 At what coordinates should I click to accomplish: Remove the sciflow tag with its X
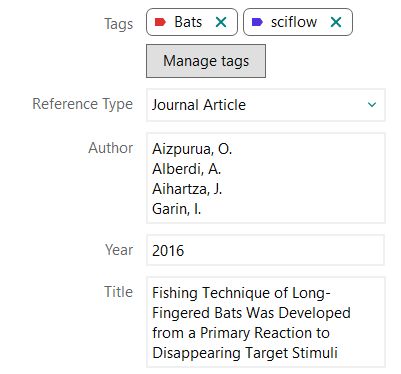(x=336, y=22)
